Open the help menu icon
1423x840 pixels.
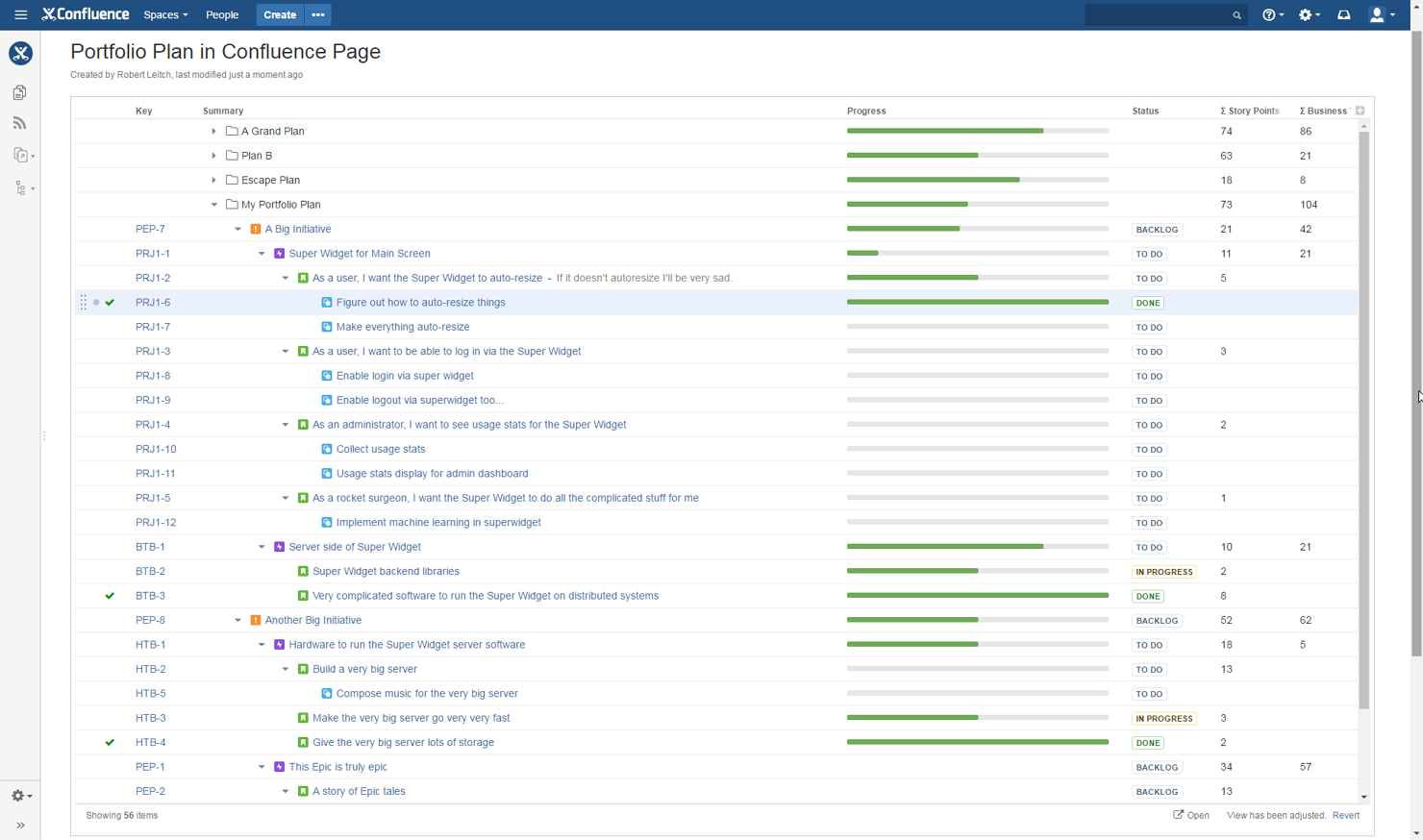1273,14
